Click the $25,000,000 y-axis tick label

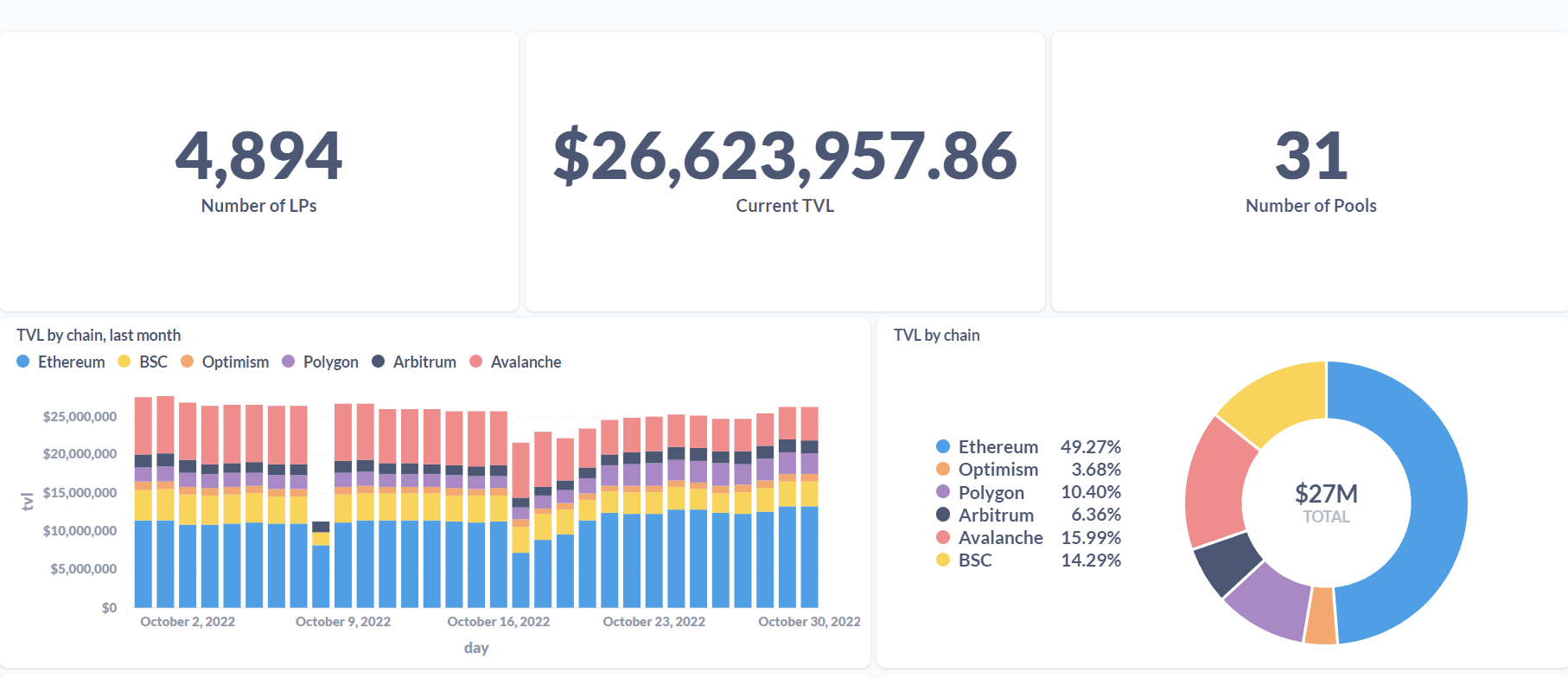tap(80, 417)
